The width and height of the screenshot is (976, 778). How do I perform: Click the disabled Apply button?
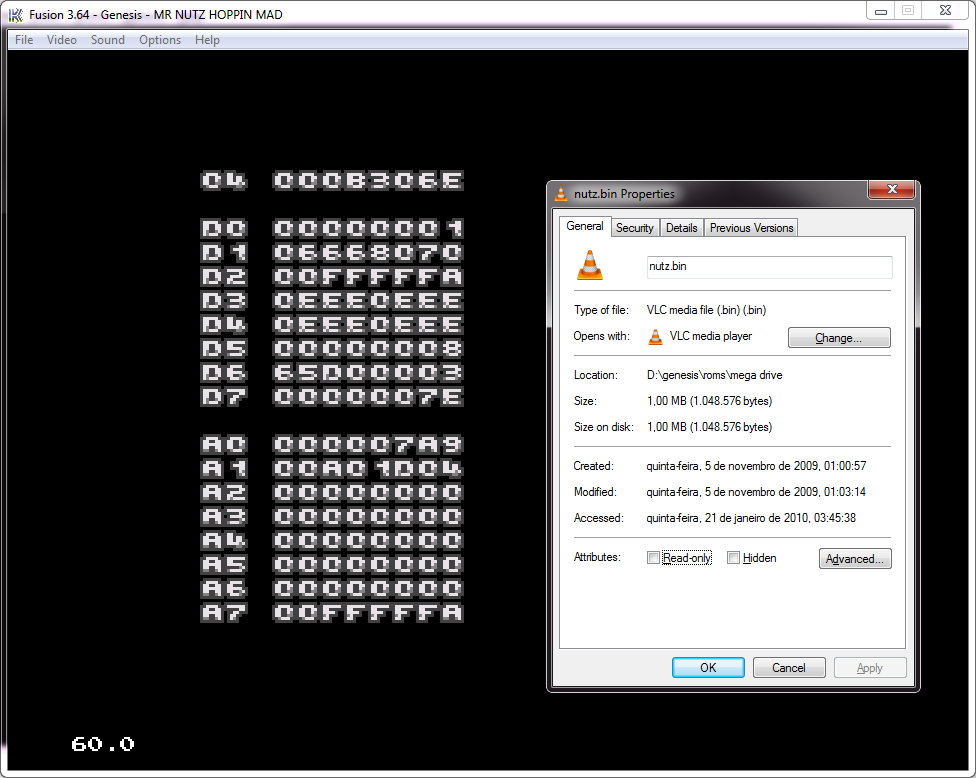pos(870,667)
